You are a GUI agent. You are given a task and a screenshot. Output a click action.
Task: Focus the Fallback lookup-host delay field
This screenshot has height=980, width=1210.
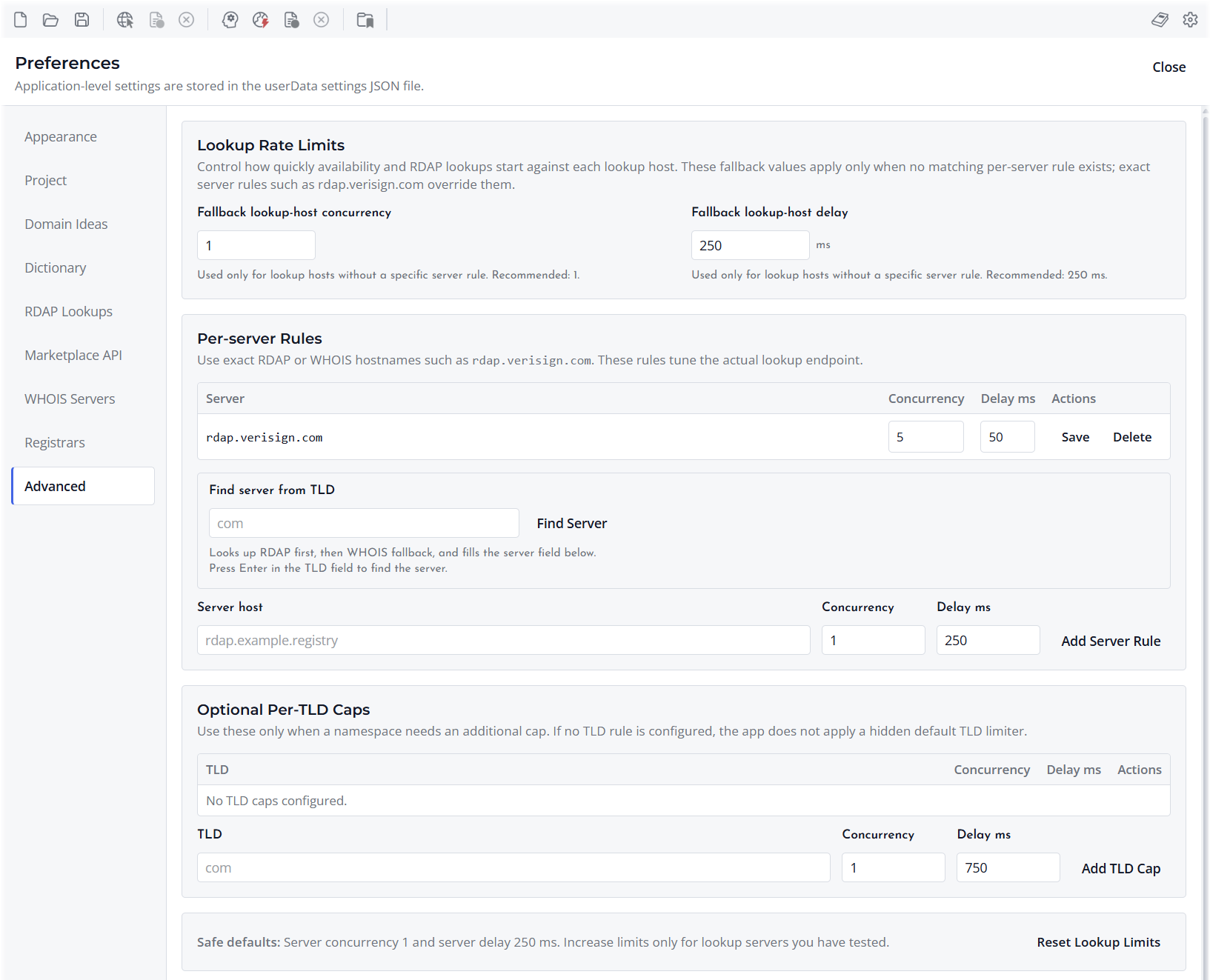tap(751, 245)
